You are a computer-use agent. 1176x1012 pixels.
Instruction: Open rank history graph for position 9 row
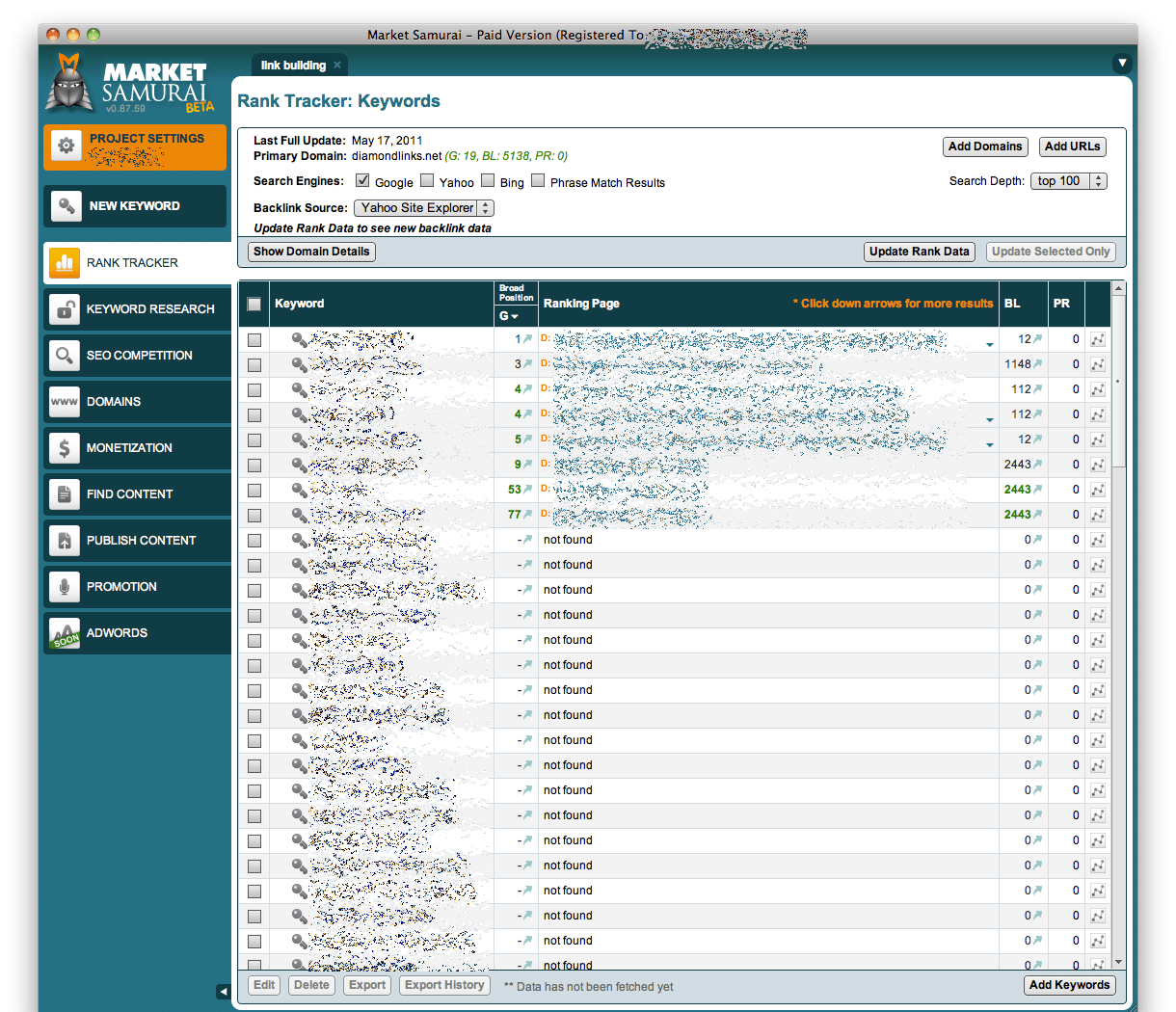coord(1097,465)
